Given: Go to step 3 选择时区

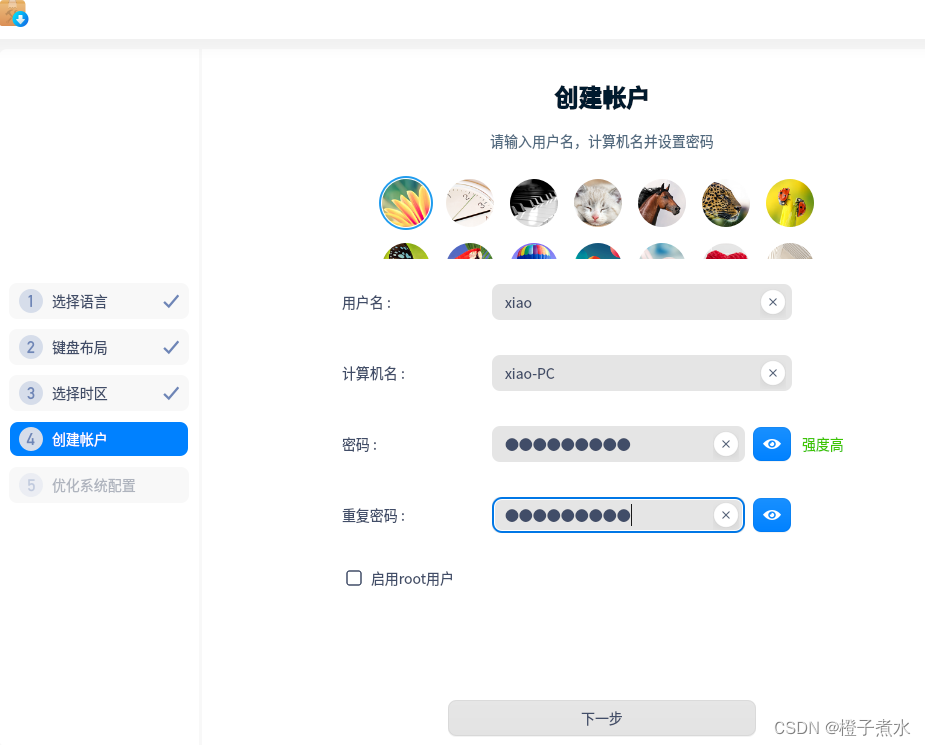Looking at the screenshot, I should tap(99, 393).
